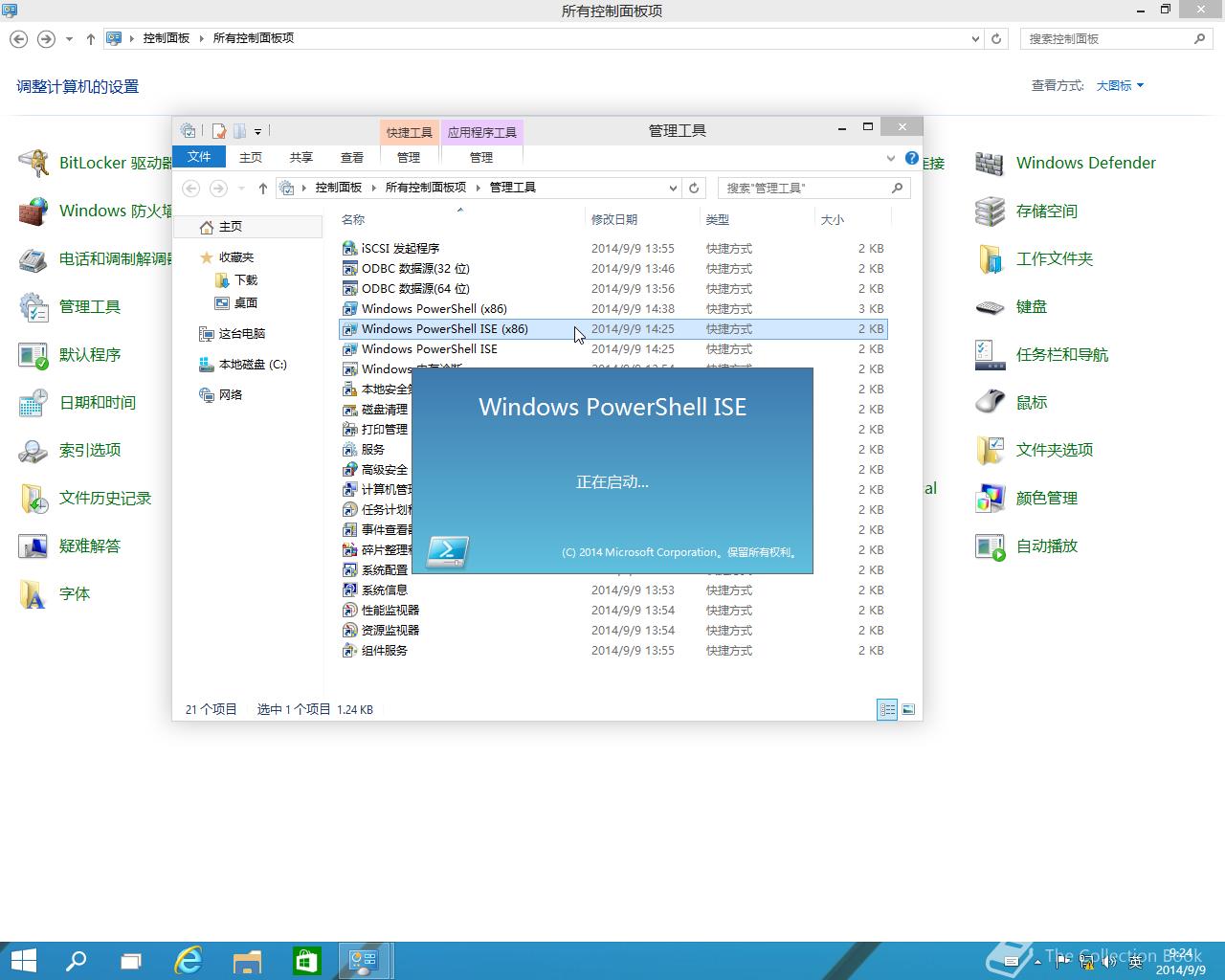The width and height of the screenshot is (1225, 980).
Task: Open 工作文件夹 icon
Action: [x=990, y=258]
